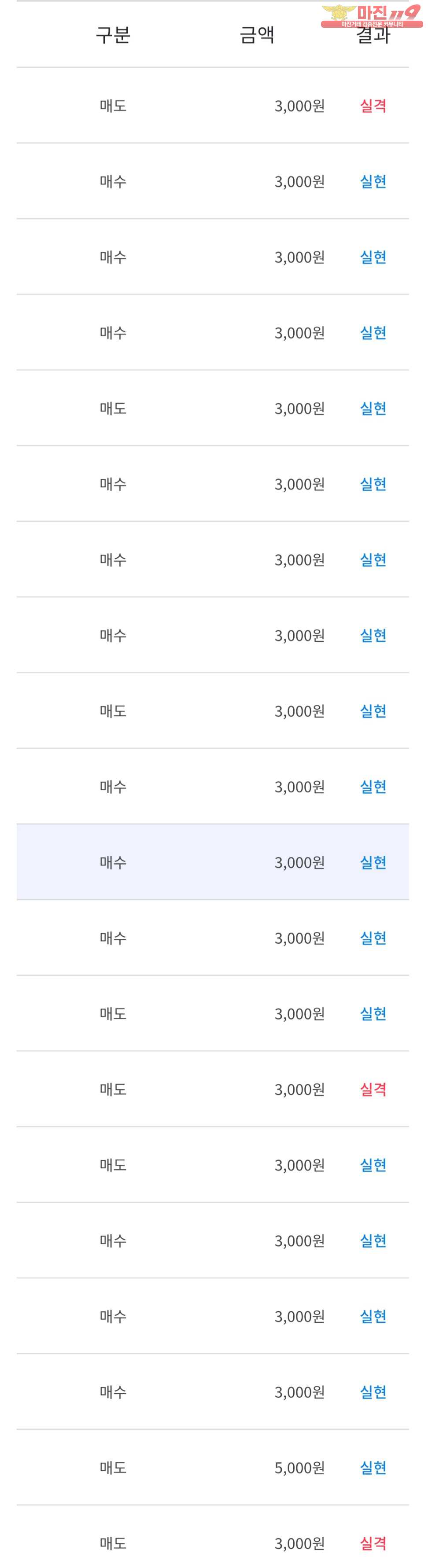This screenshot has height=1568, width=428.
Task: Click the 매수 label in the third row
Action: [x=113, y=258]
